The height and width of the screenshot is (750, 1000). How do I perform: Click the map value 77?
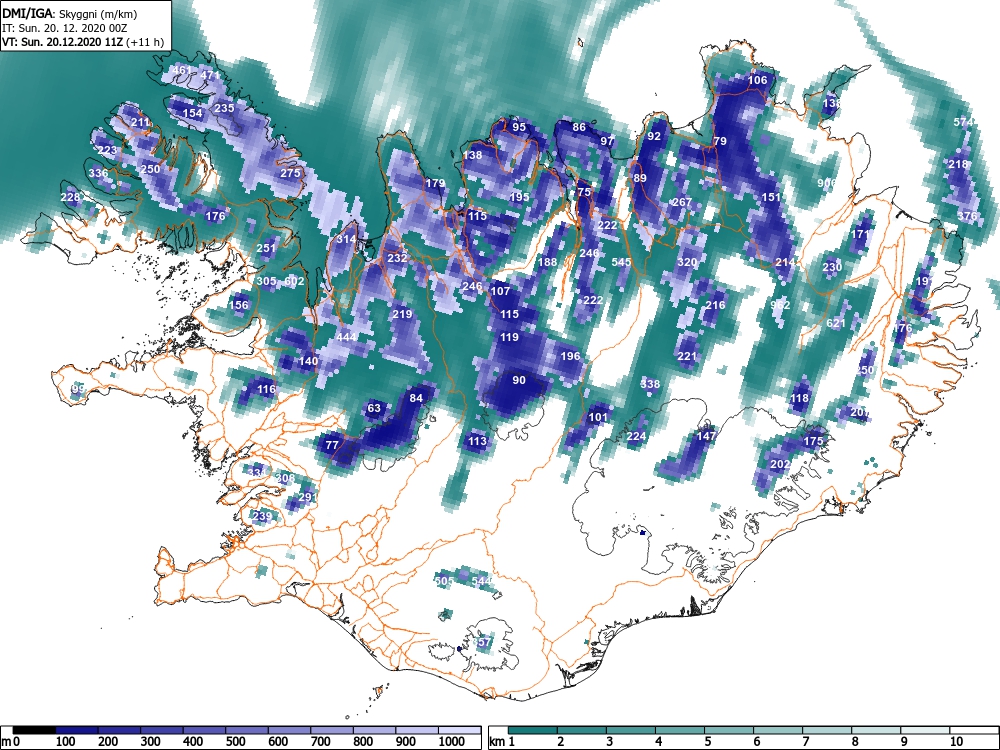(x=332, y=445)
